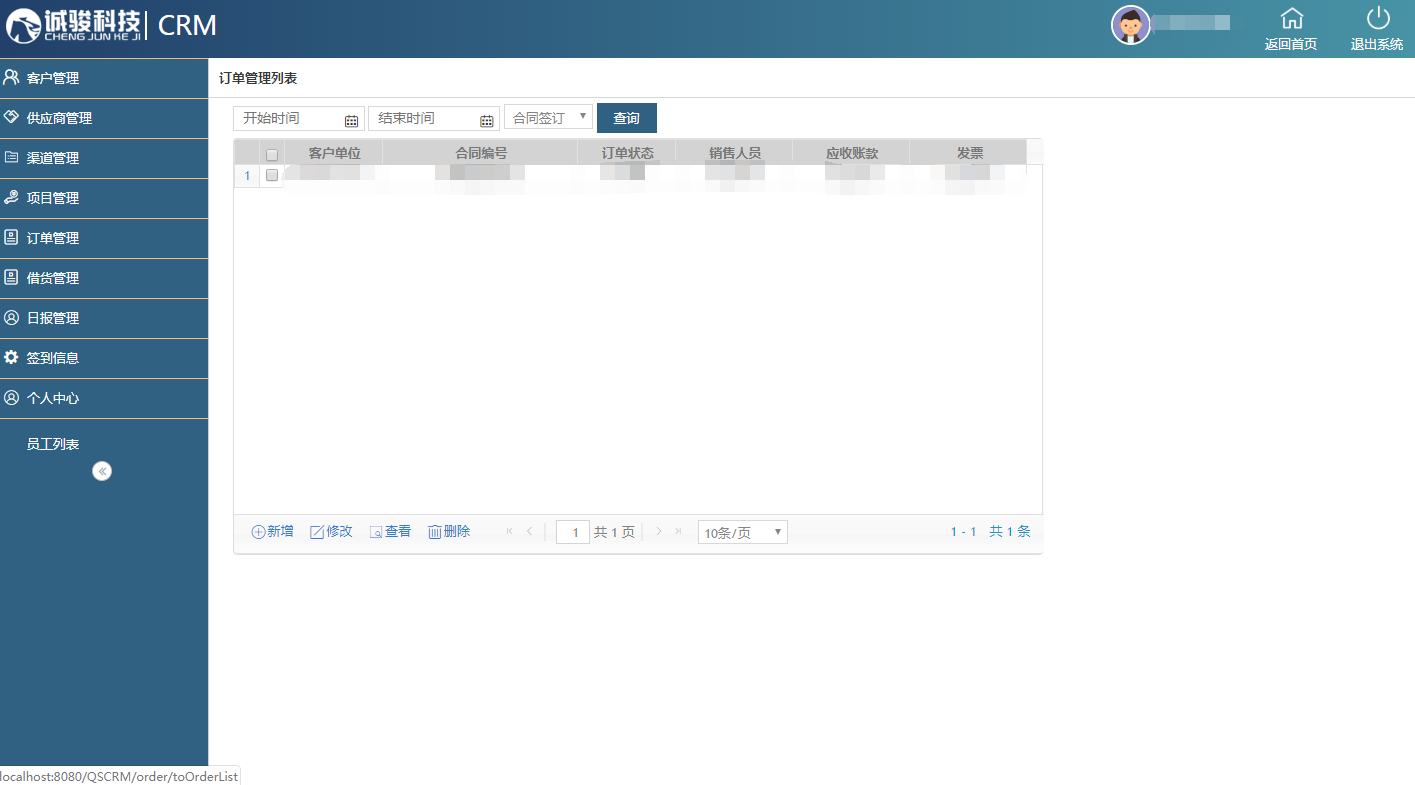
Task: Sort by 订单状态 column header
Action: pyautogui.click(x=627, y=153)
